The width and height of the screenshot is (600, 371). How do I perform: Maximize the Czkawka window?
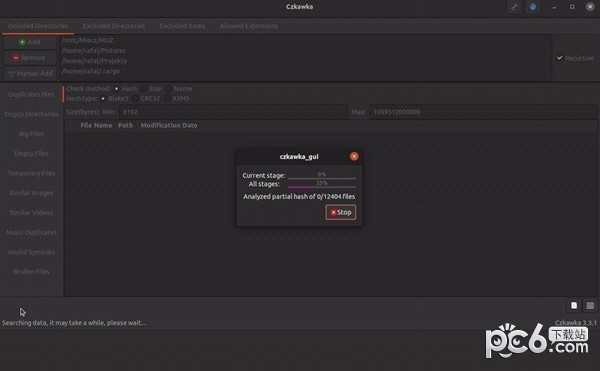click(572, 7)
